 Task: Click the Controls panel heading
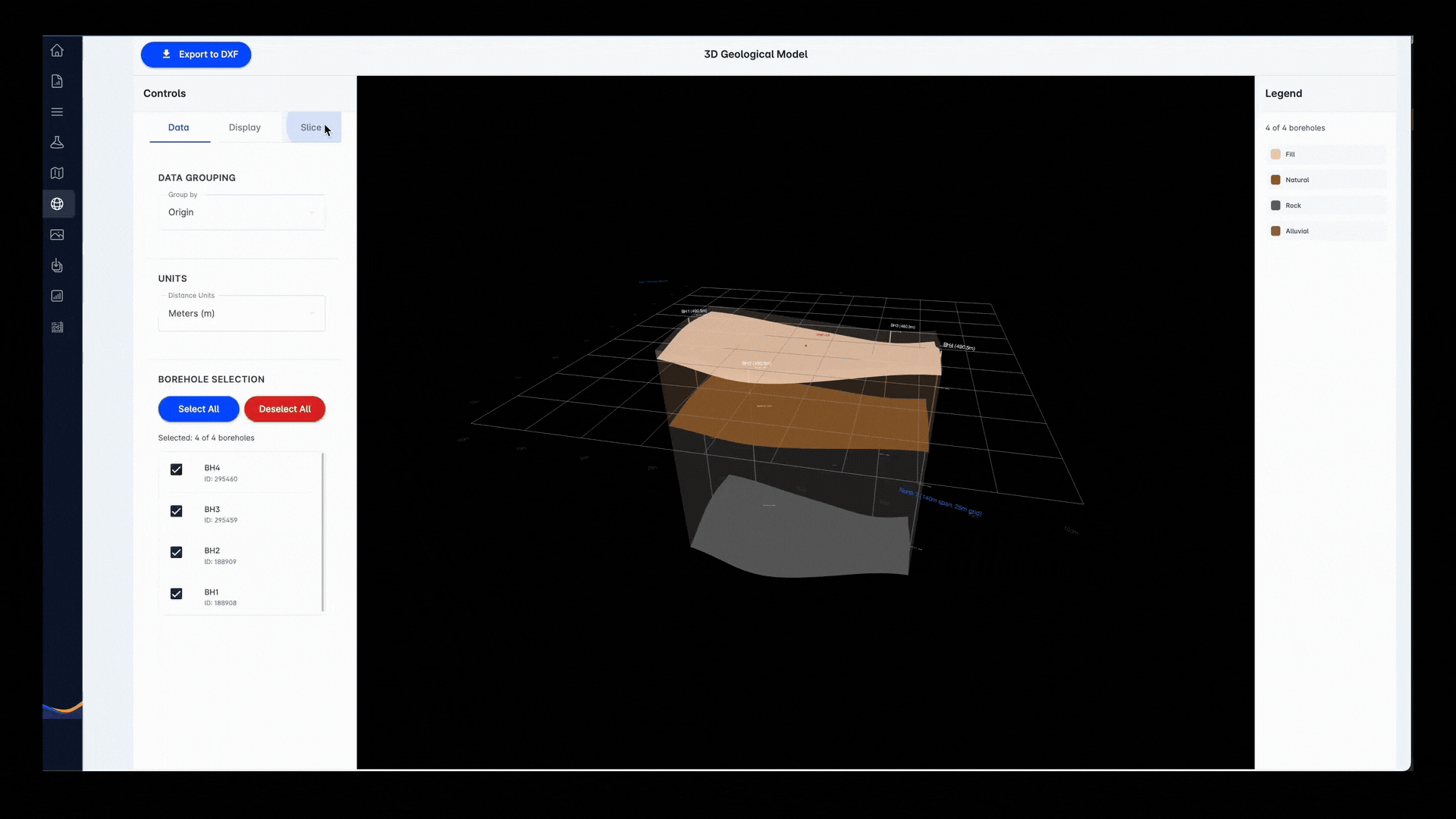165,94
